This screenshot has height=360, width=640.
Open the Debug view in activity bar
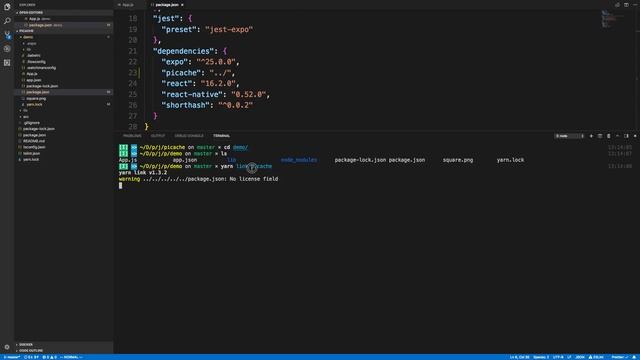point(7,49)
